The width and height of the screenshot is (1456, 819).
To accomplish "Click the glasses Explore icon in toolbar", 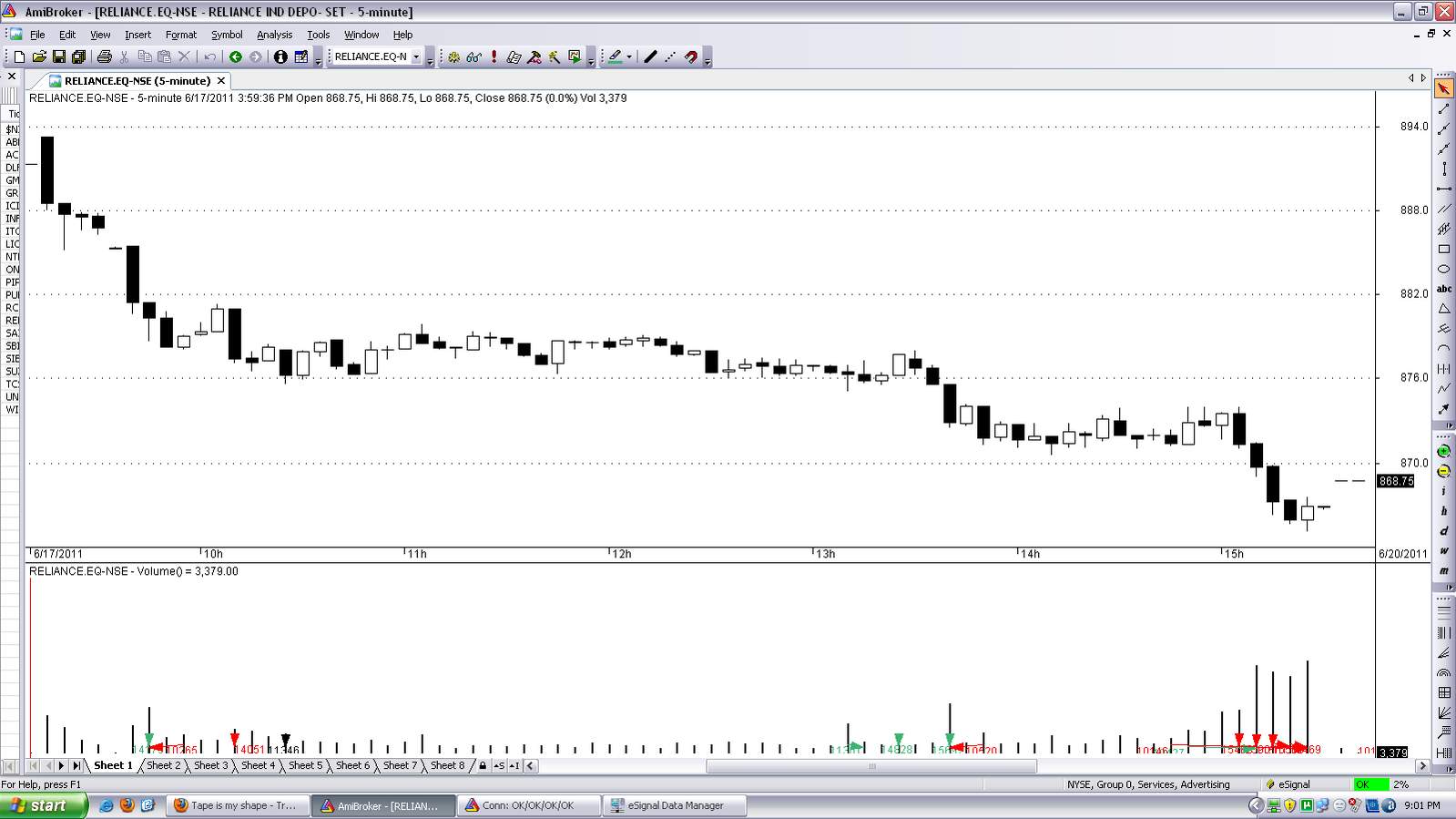I will pos(473,56).
